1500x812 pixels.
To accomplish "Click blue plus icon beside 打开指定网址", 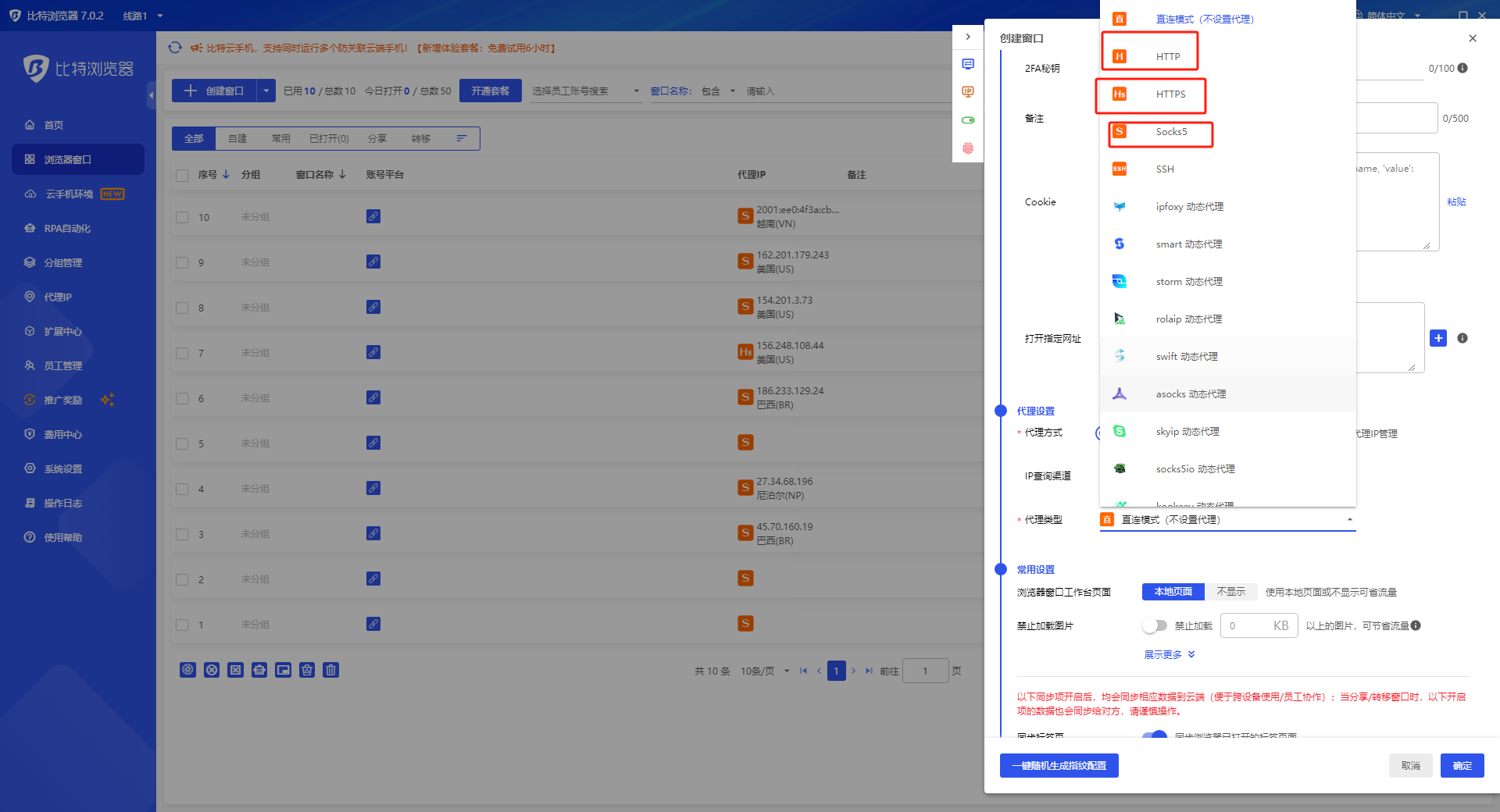I will click(1438, 338).
